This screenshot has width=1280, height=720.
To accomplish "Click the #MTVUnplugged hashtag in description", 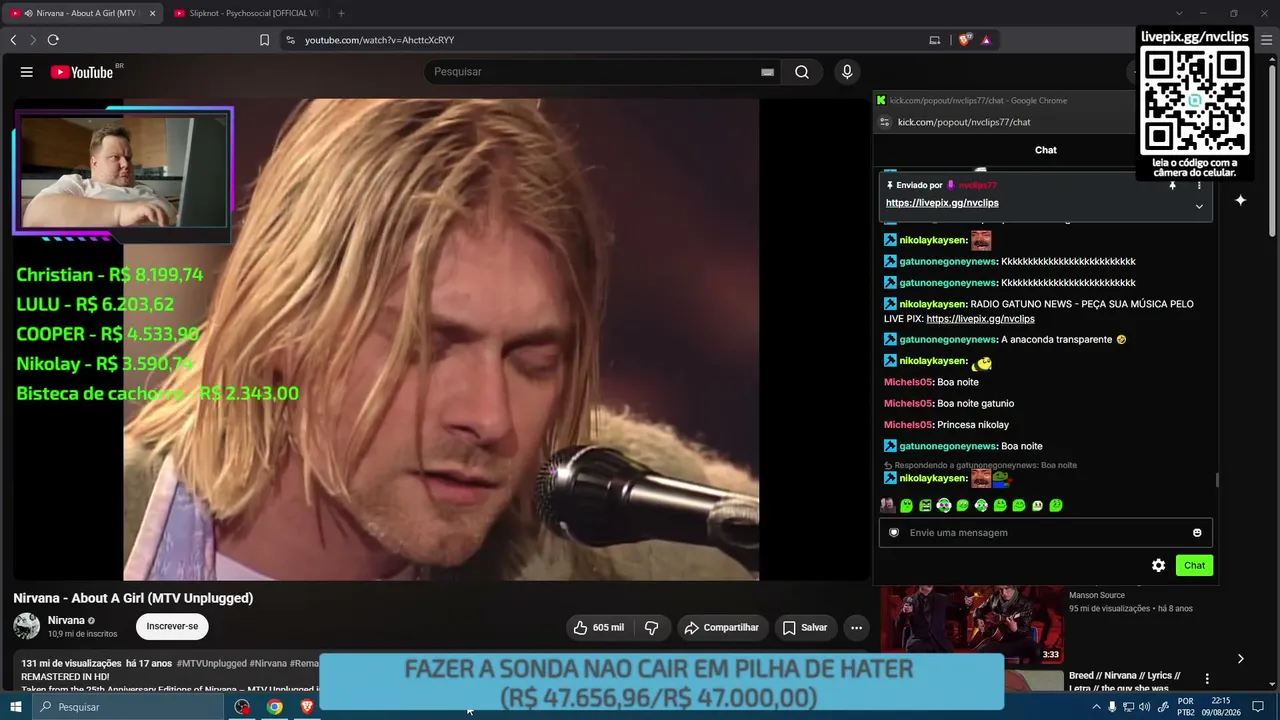I will [x=211, y=663].
